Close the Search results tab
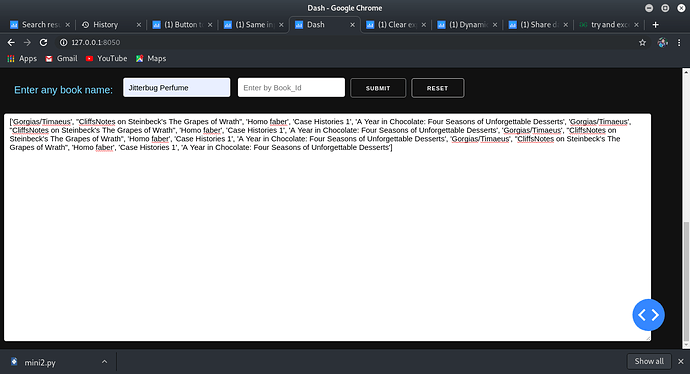This screenshot has height=374, width=690. 67,25
